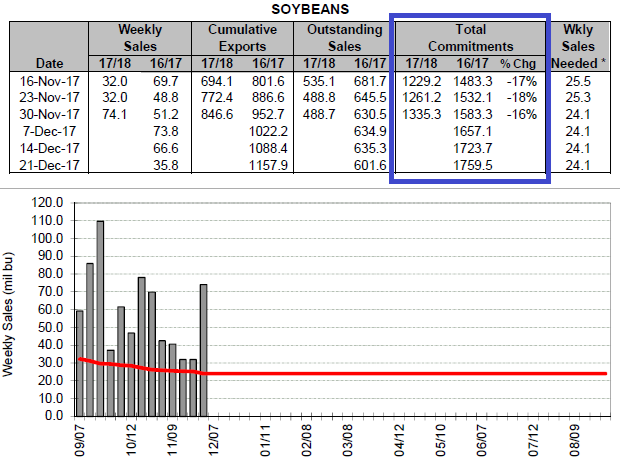Click the 25.5 weekly sales needed cell

click(581, 79)
